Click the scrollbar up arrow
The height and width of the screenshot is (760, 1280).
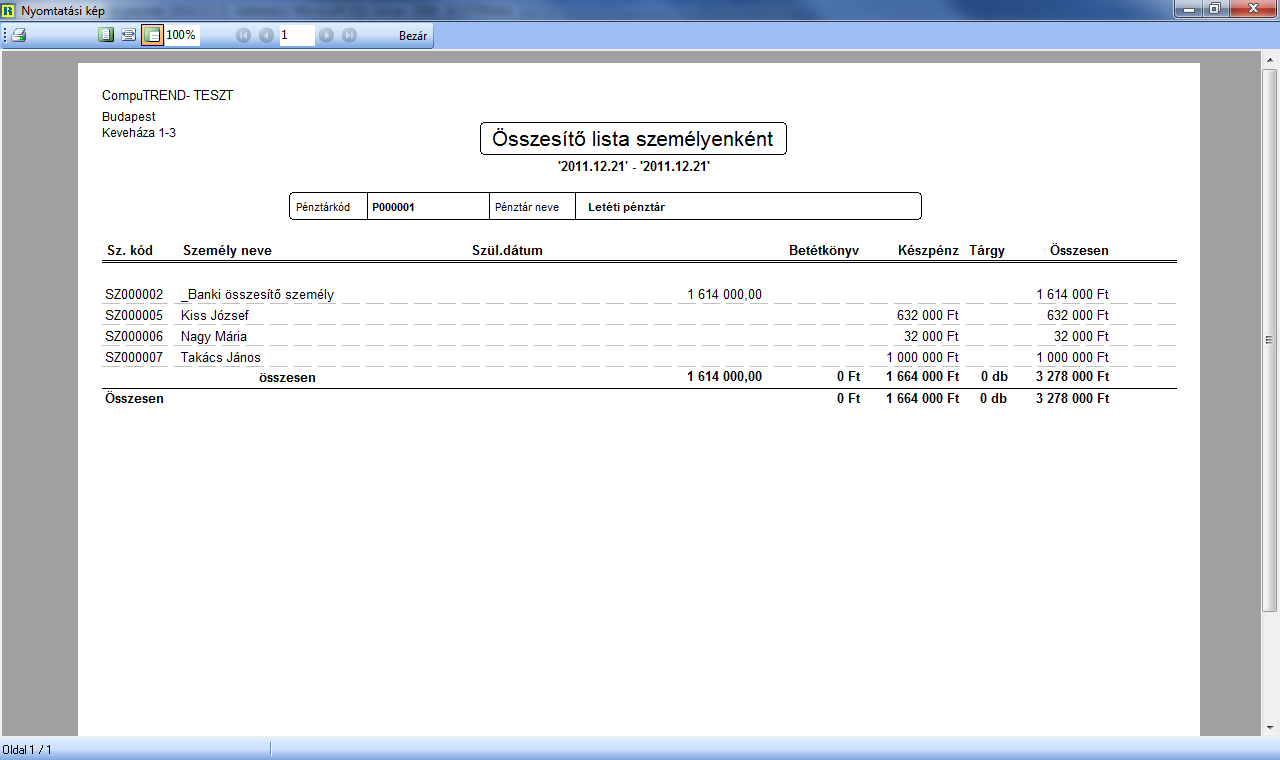pyautogui.click(x=1270, y=60)
